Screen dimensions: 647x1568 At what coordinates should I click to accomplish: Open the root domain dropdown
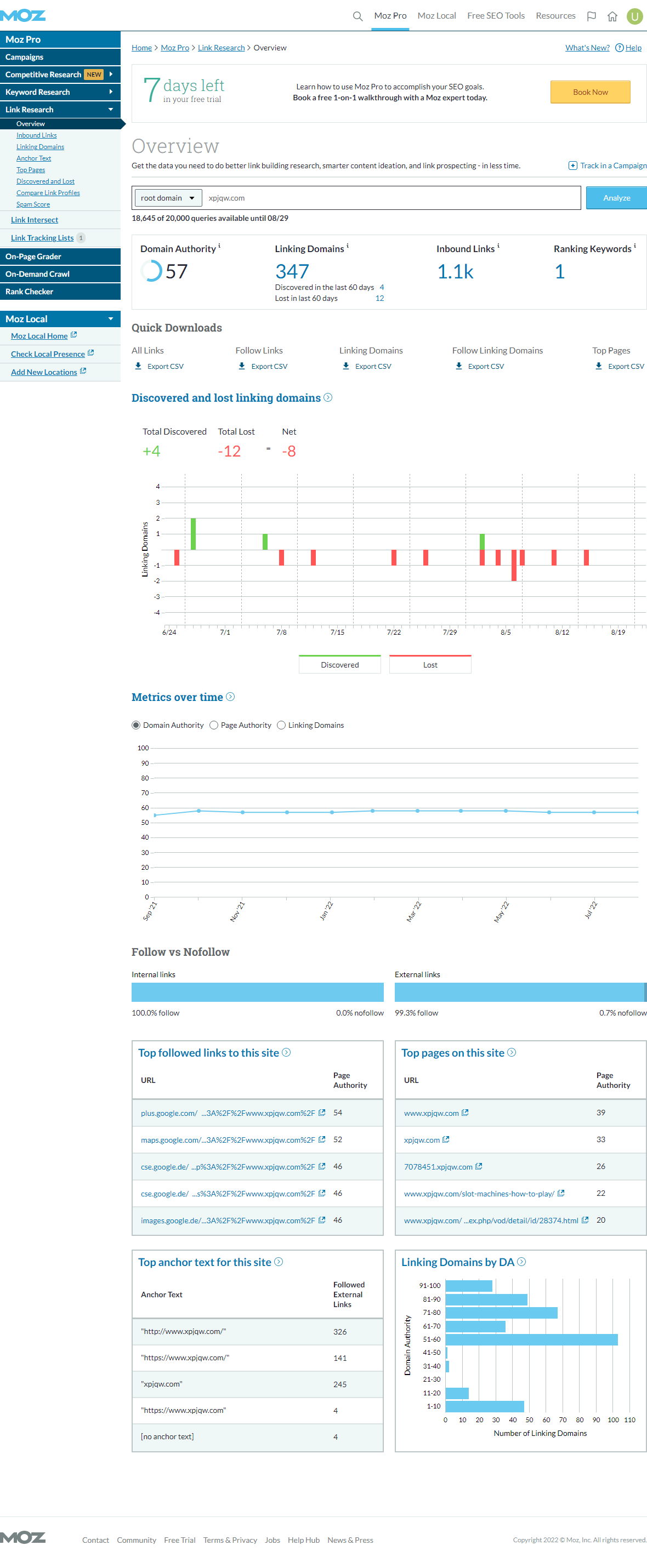point(168,198)
